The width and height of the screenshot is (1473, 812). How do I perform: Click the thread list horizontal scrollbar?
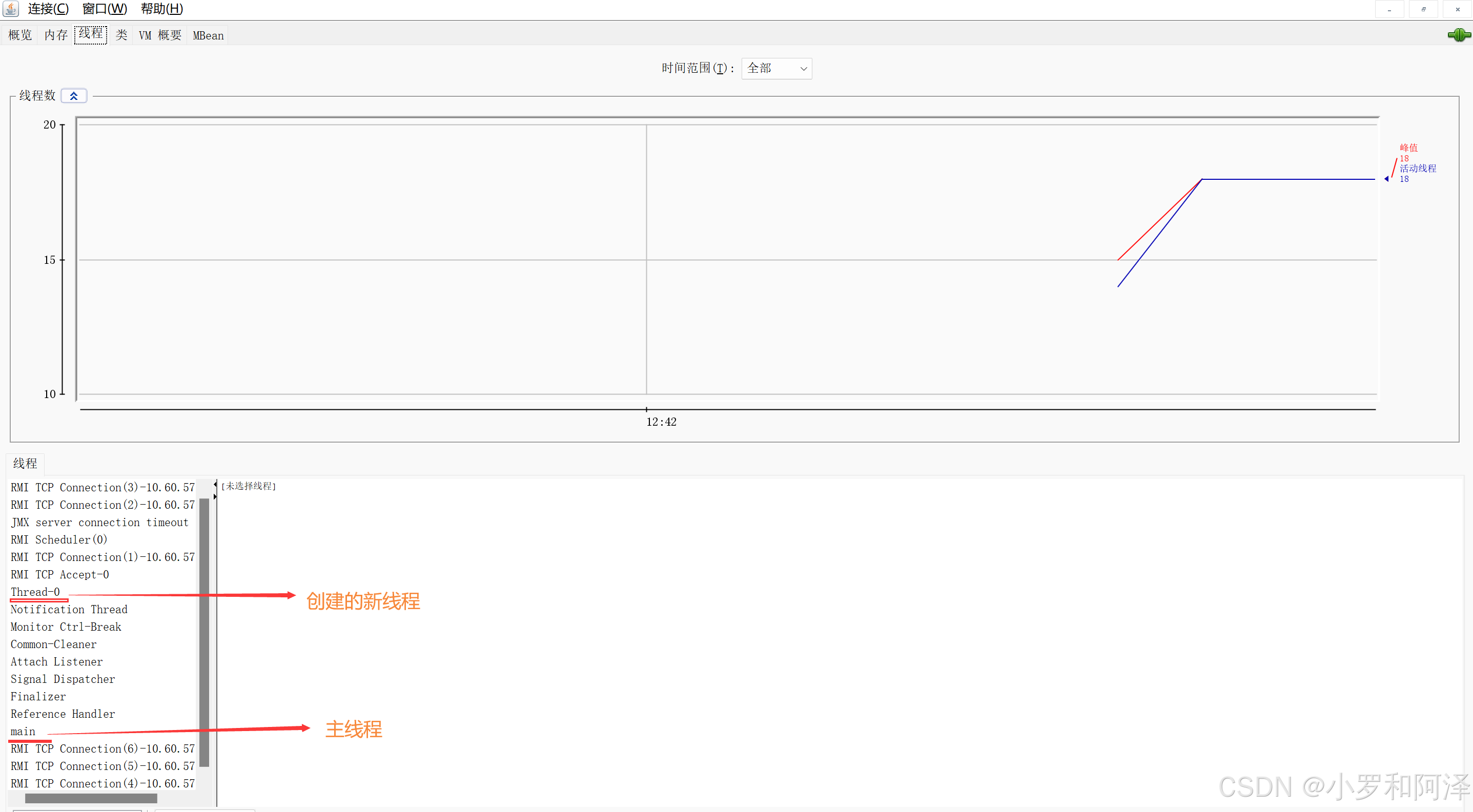[x=92, y=798]
